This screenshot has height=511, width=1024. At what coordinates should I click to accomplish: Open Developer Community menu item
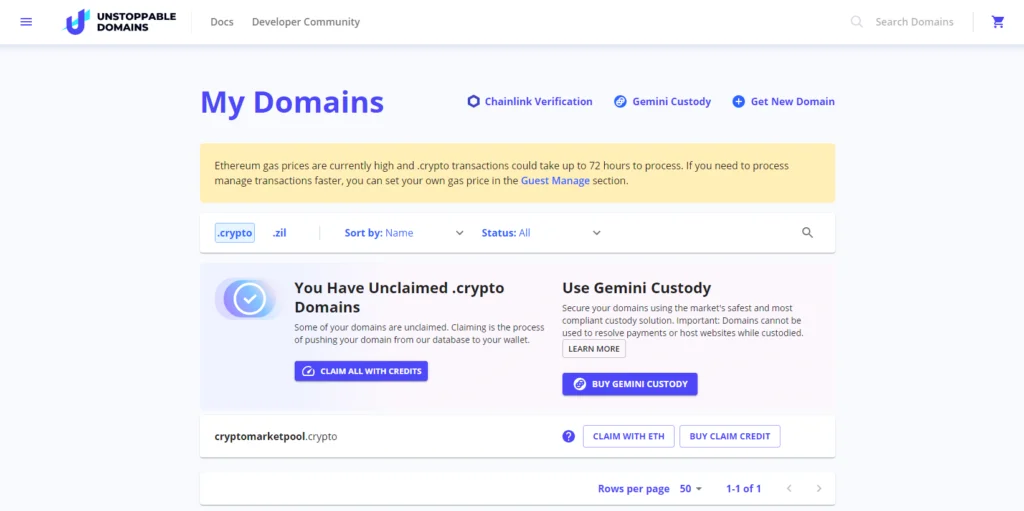pos(306,22)
